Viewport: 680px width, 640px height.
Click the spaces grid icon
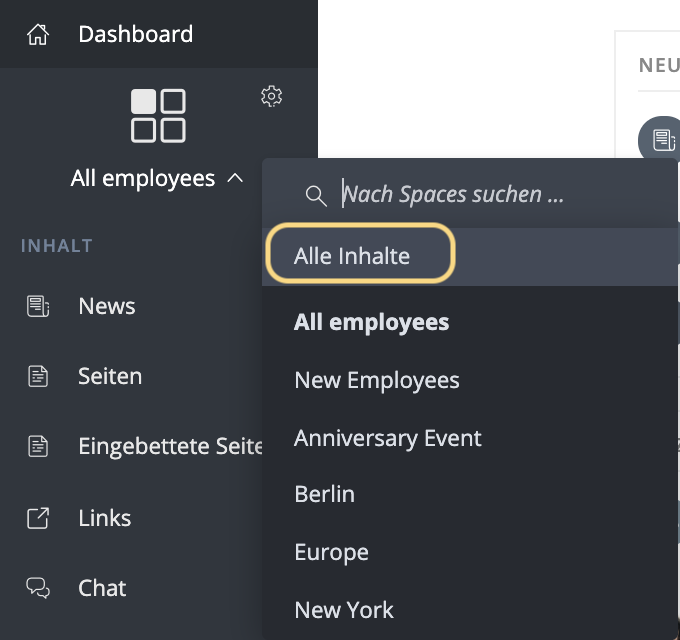[x=158, y=115]
